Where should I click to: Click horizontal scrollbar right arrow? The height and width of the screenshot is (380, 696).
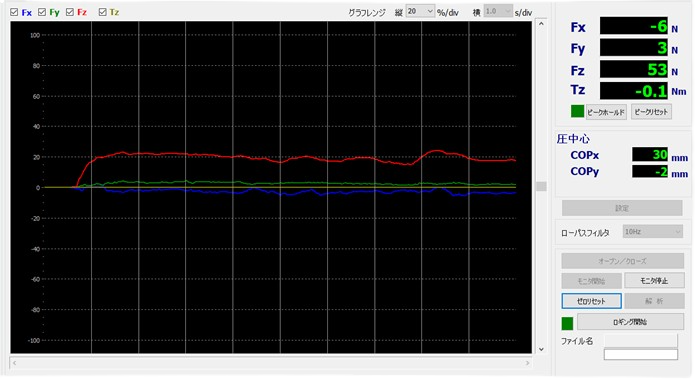[x=527, y=363]
